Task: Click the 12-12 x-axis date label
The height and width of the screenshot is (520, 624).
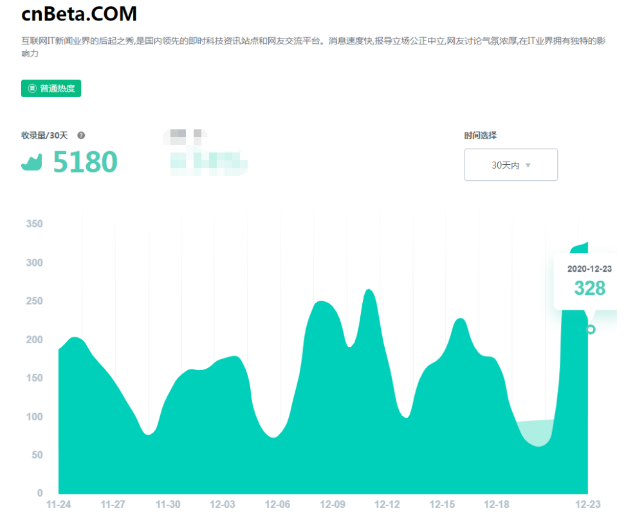Action: 387,504
